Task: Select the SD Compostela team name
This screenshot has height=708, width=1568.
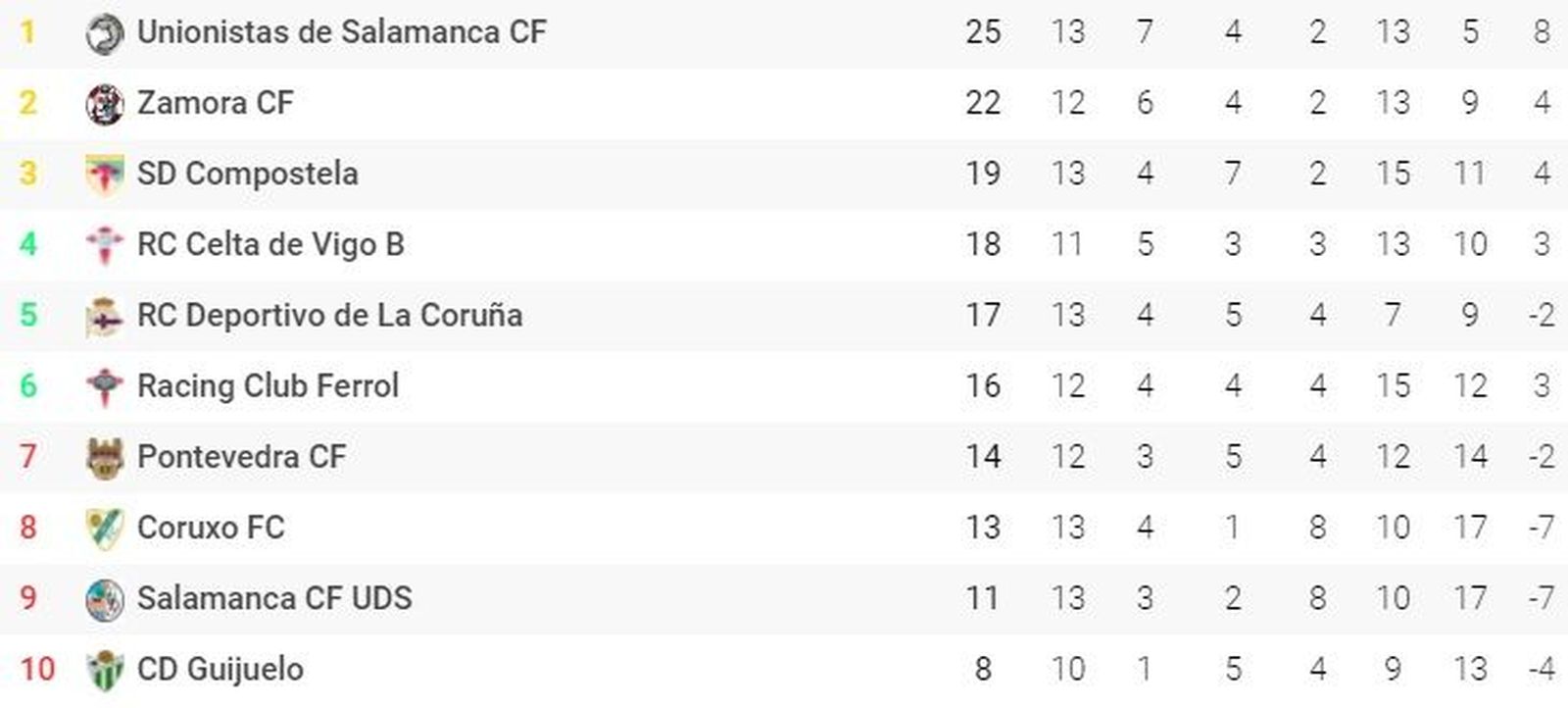Action: click(248, 174)
